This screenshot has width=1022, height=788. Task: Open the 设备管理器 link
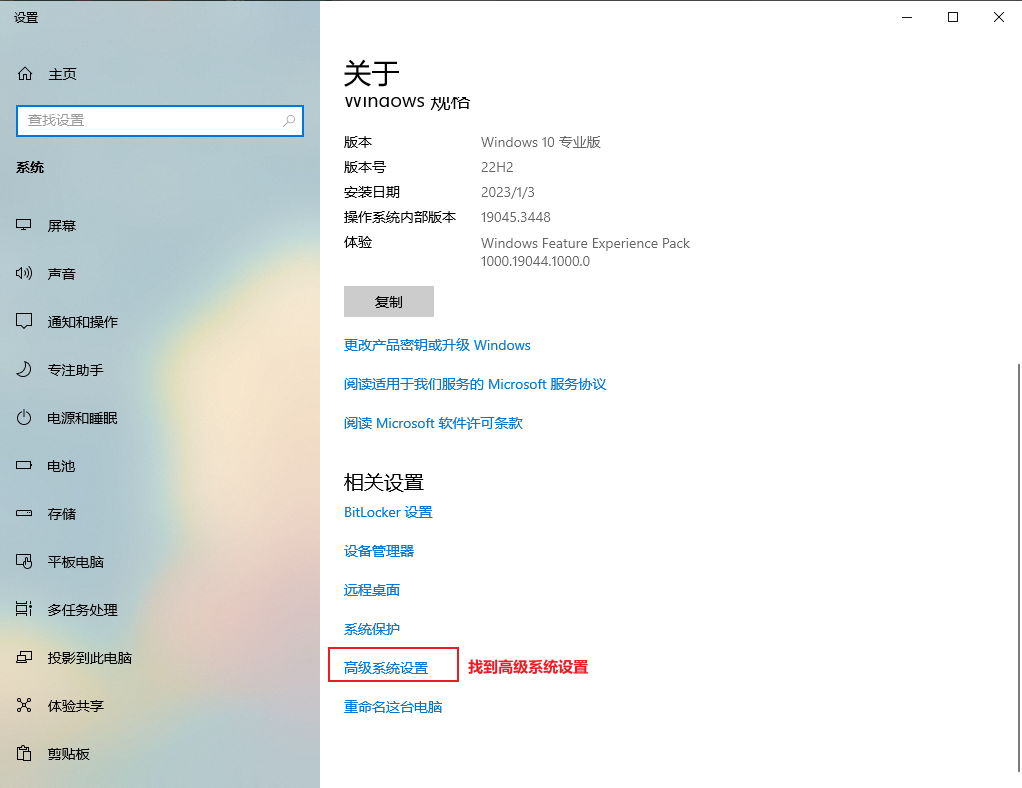coord(379,551)
